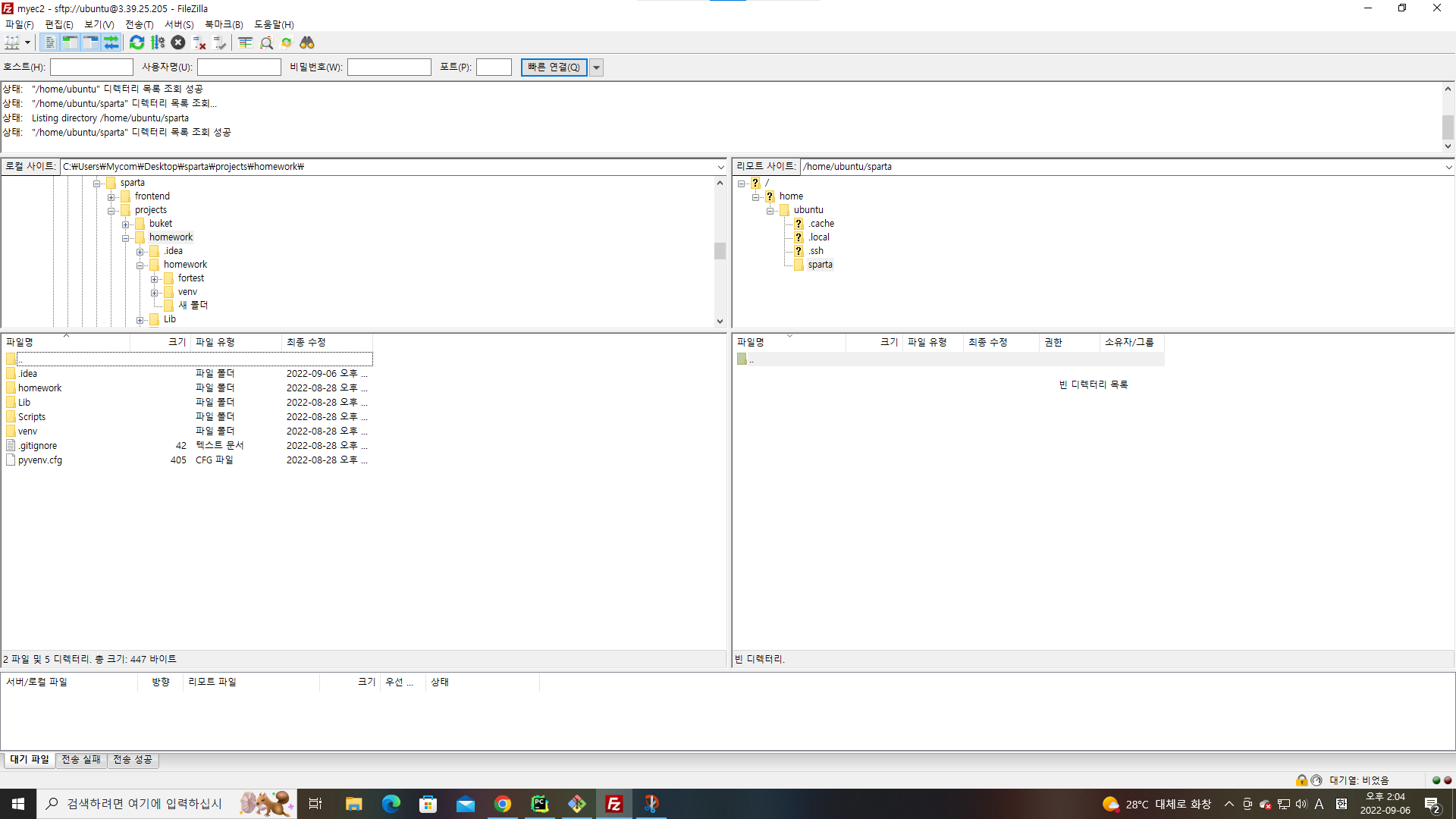This screenshot has width=1456, height=819.
Task: Toggle the message log display
Action: [50, 42]
